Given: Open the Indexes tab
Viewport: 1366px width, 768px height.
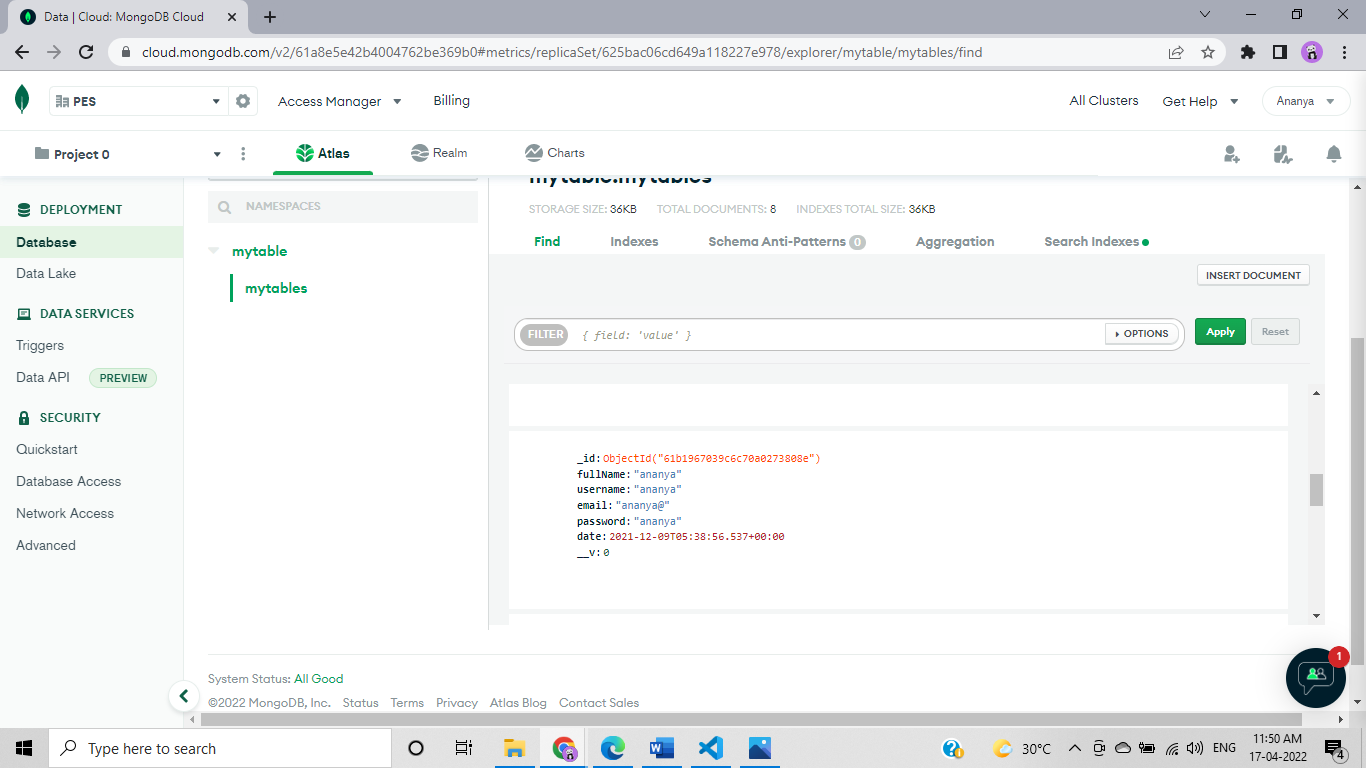Looking at the screenshot, I should pyautogui.click(x=634, y=241).
